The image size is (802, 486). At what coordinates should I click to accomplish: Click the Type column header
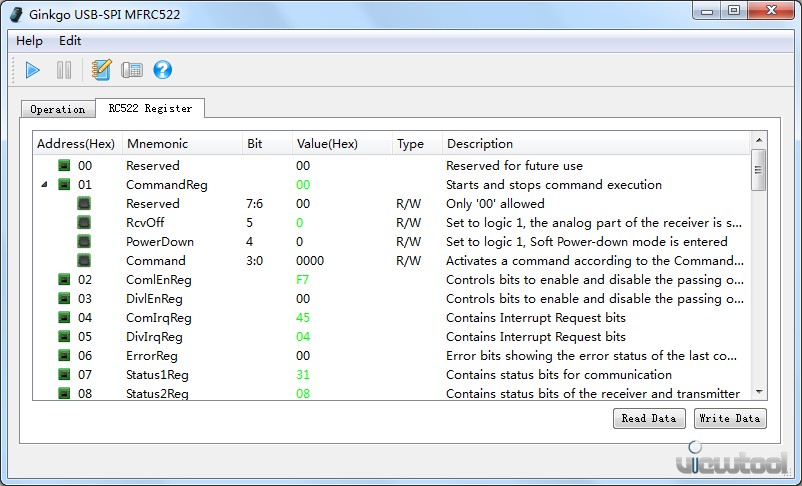coord(417,144)
